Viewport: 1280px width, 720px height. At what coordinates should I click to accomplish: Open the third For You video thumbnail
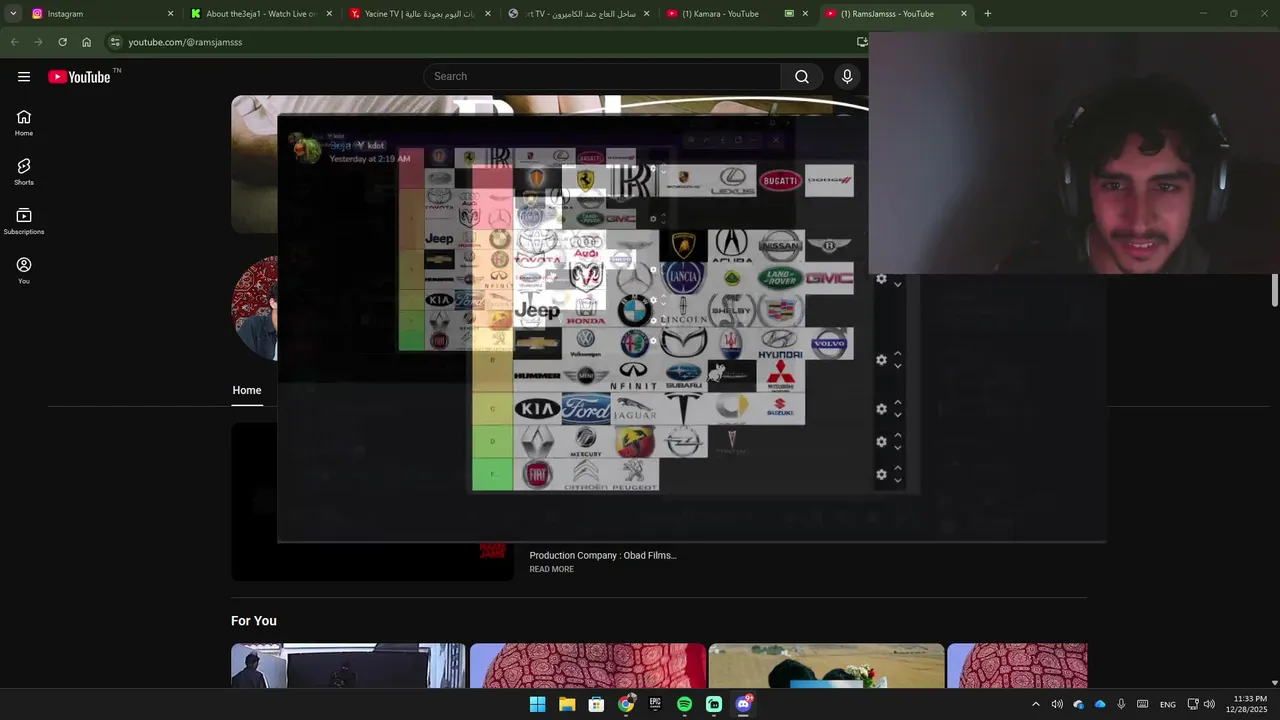(826, 665)
